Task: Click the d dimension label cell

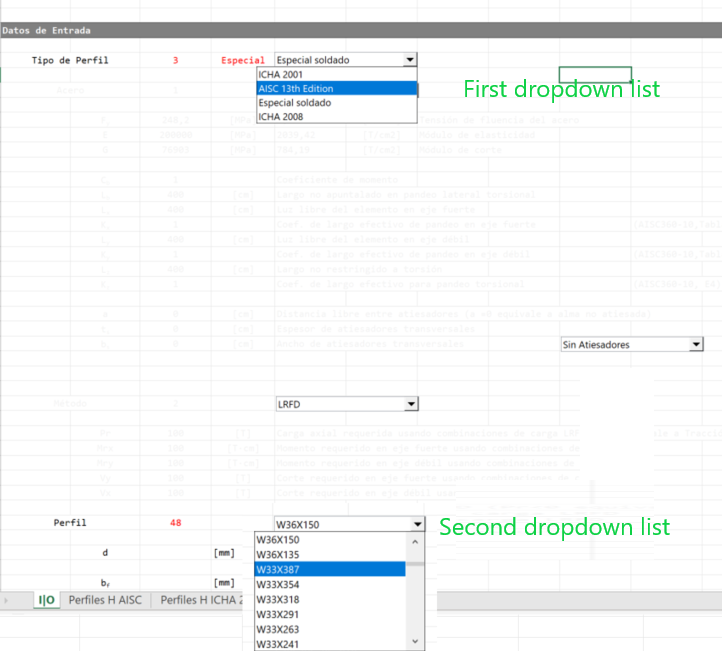Action: [x=105, y=552]
